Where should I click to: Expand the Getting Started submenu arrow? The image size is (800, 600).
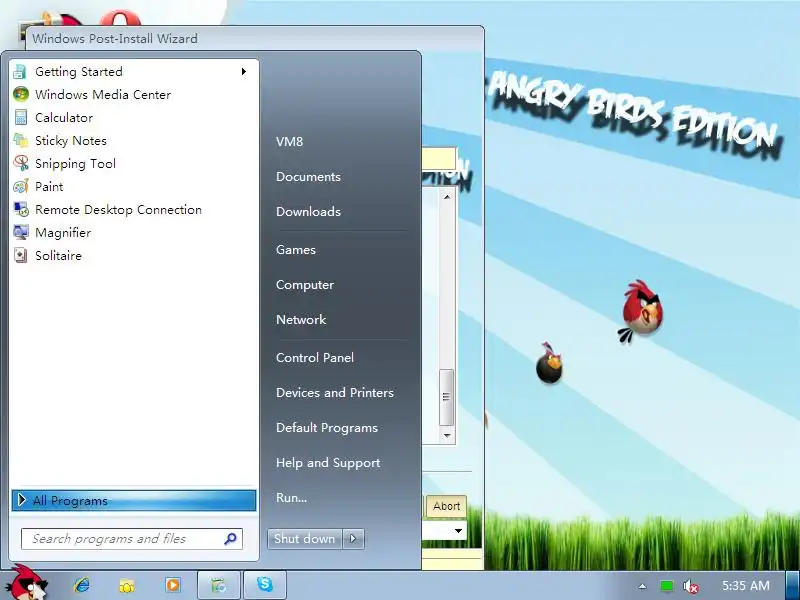pos(244,72)
